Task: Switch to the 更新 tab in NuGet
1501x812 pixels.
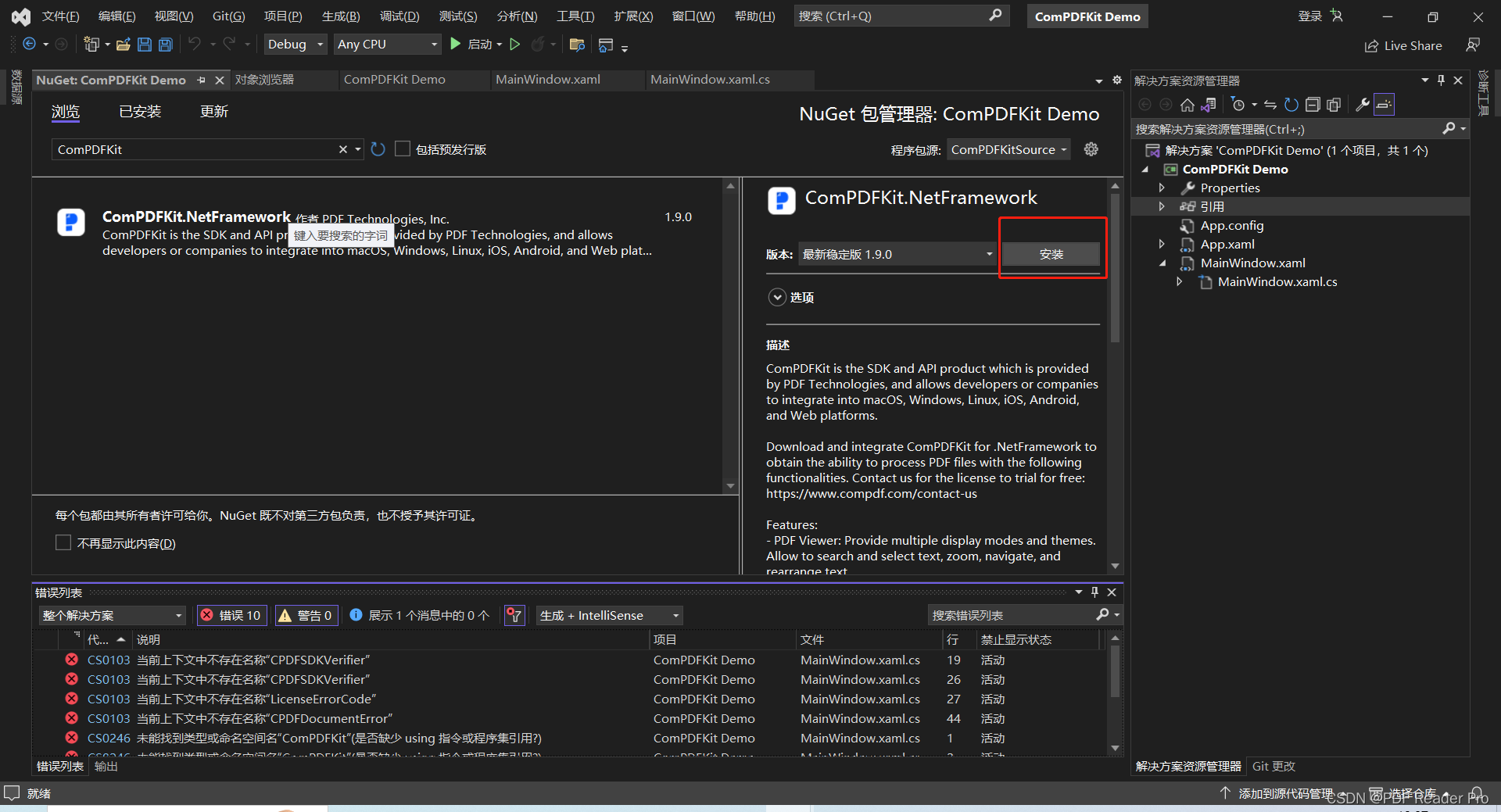Action: tap(214, 112)
